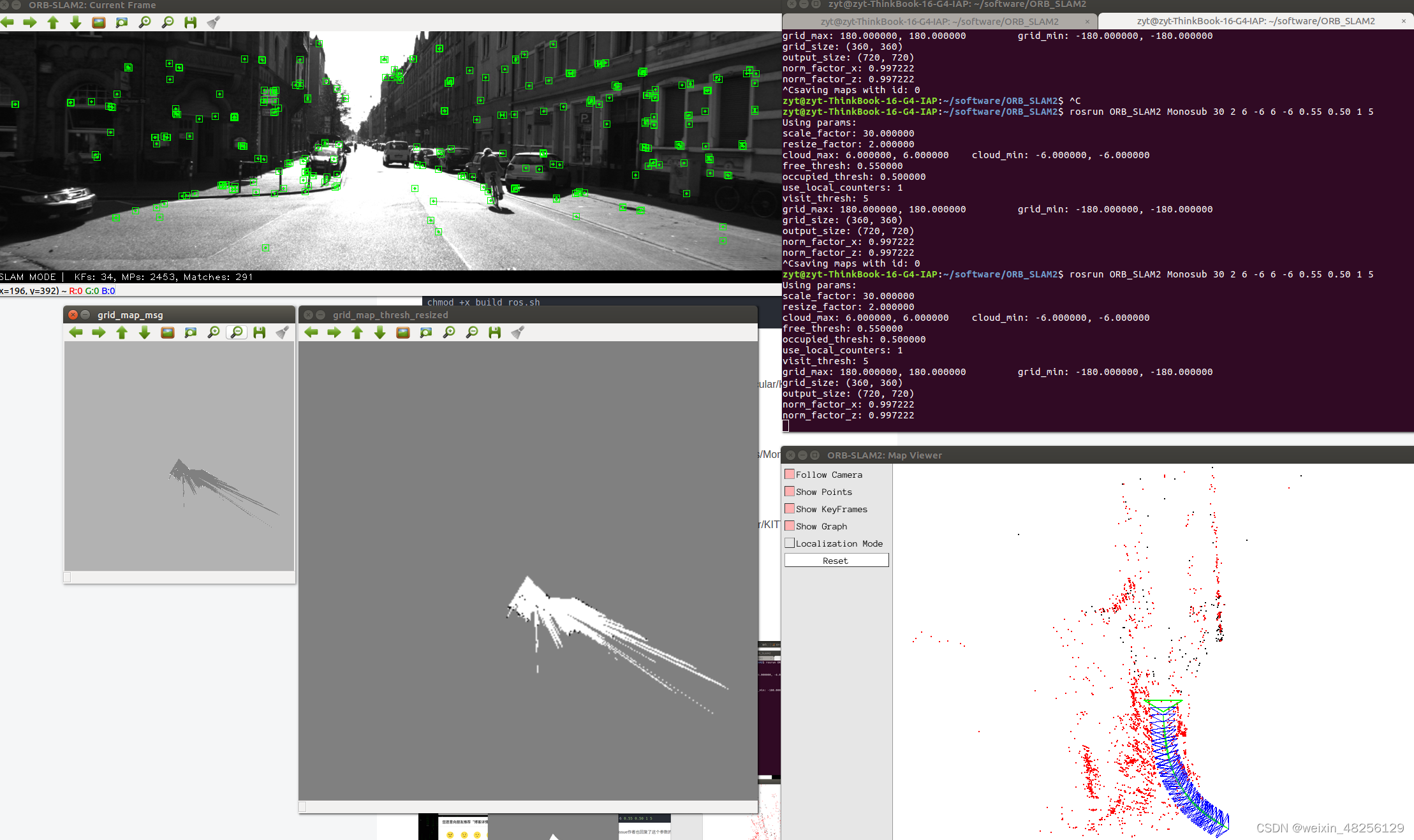Click the pan-up arrow in grid_map_msg toolbar

coord(121,332)
